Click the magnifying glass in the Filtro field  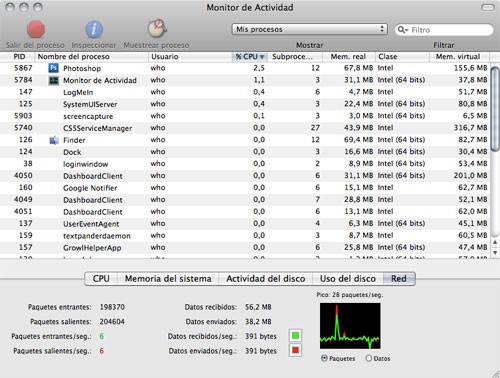coord(402,30)
